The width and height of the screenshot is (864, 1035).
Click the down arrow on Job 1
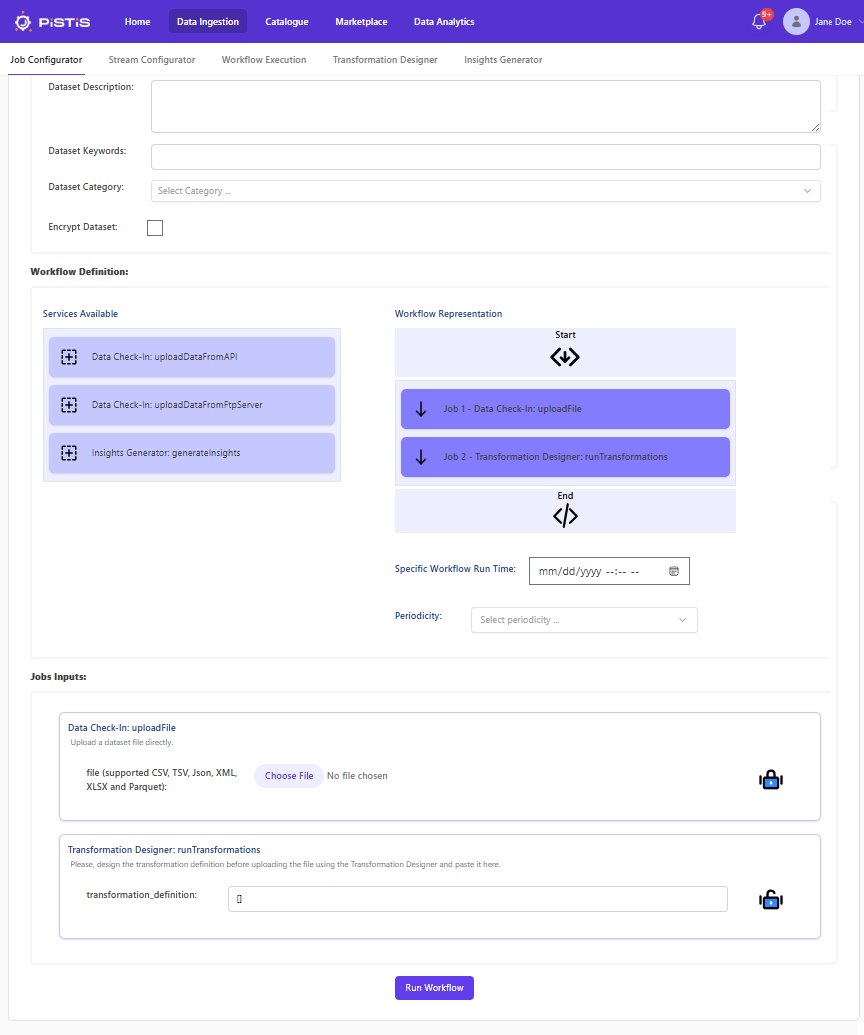coord(421,409)
